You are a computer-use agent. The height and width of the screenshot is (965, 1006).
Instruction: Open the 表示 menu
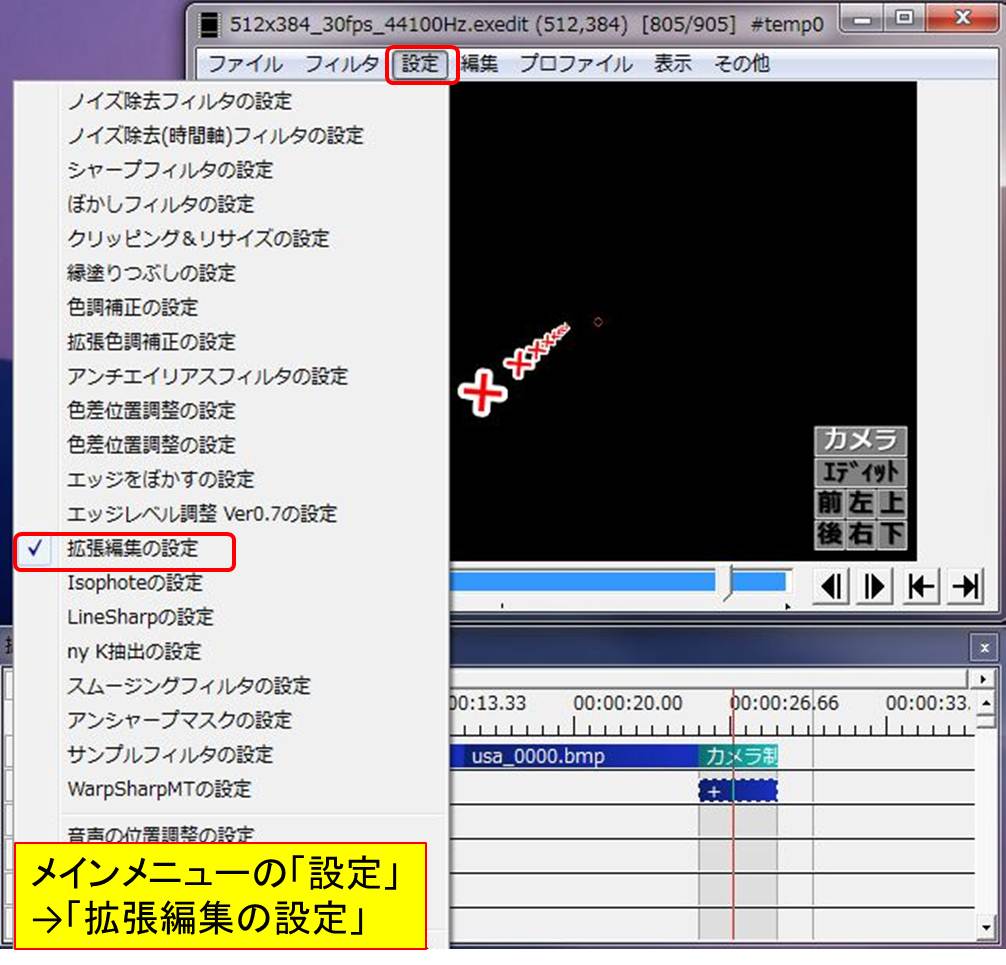coord(672,64)
